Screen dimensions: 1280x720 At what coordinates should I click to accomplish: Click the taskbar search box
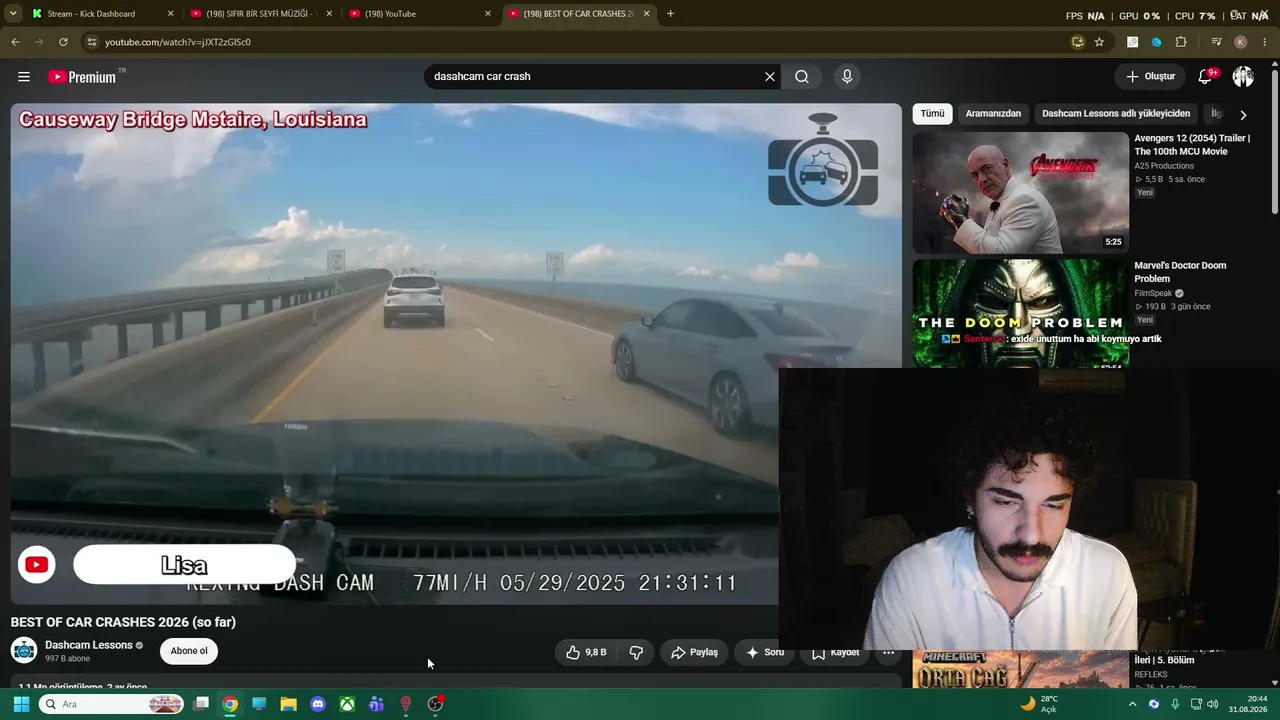(112, 704)
